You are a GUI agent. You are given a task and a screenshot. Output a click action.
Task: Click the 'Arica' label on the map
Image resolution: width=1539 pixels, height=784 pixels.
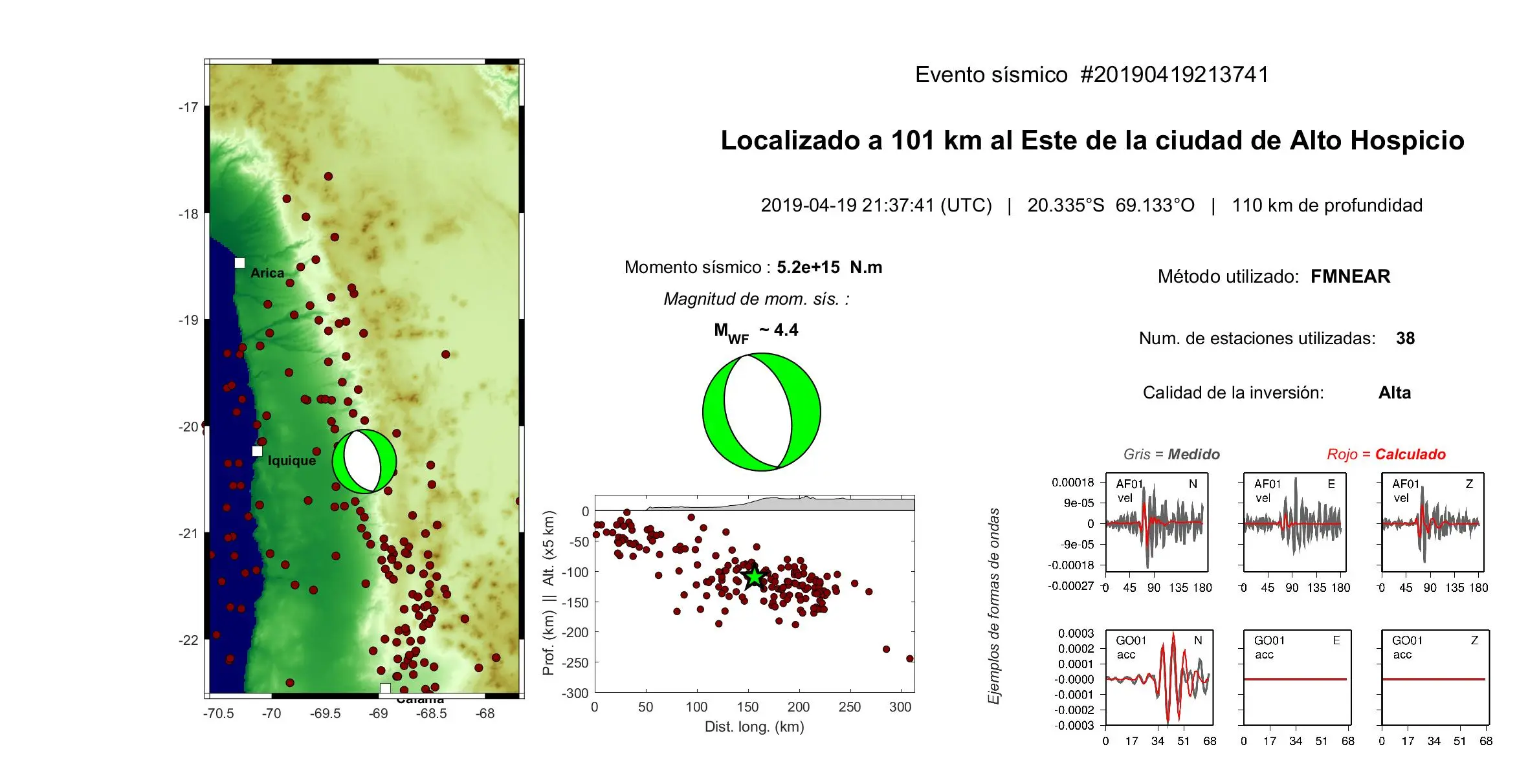coord(267,273)
